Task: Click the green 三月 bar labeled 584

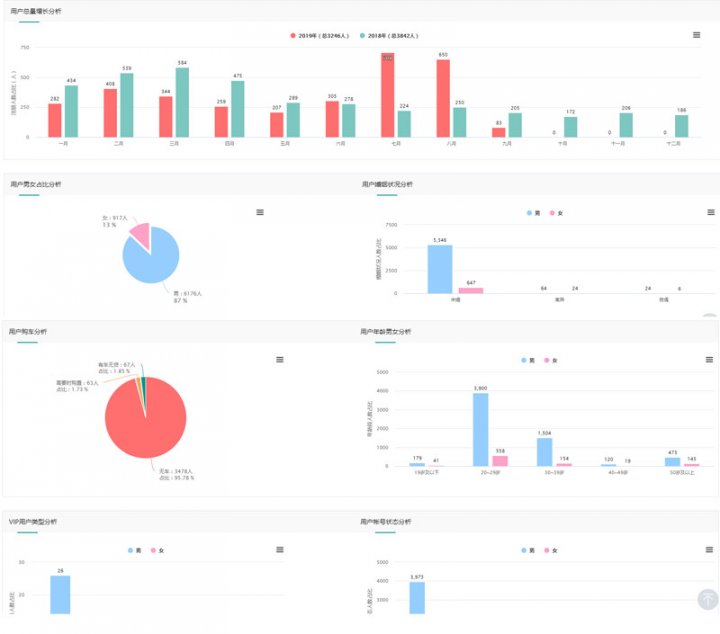Action: tap(182, 102)
